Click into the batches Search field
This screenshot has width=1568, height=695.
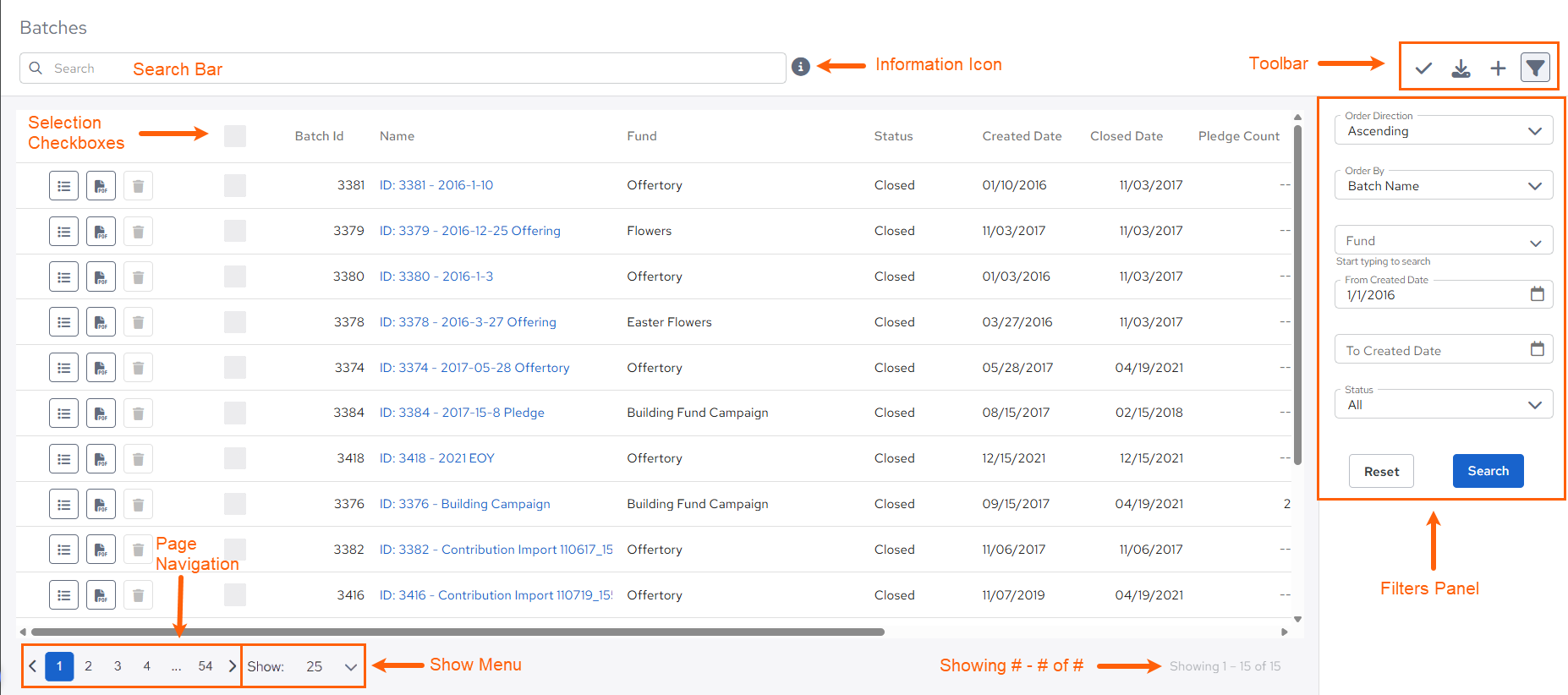pyautogui.click(x=403, y=68)
